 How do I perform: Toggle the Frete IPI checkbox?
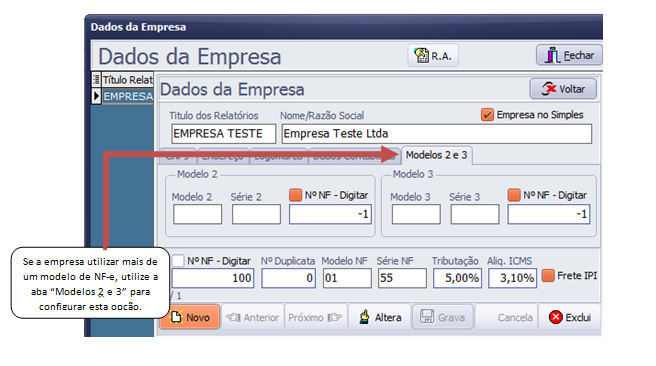click(x=548, y=276)
